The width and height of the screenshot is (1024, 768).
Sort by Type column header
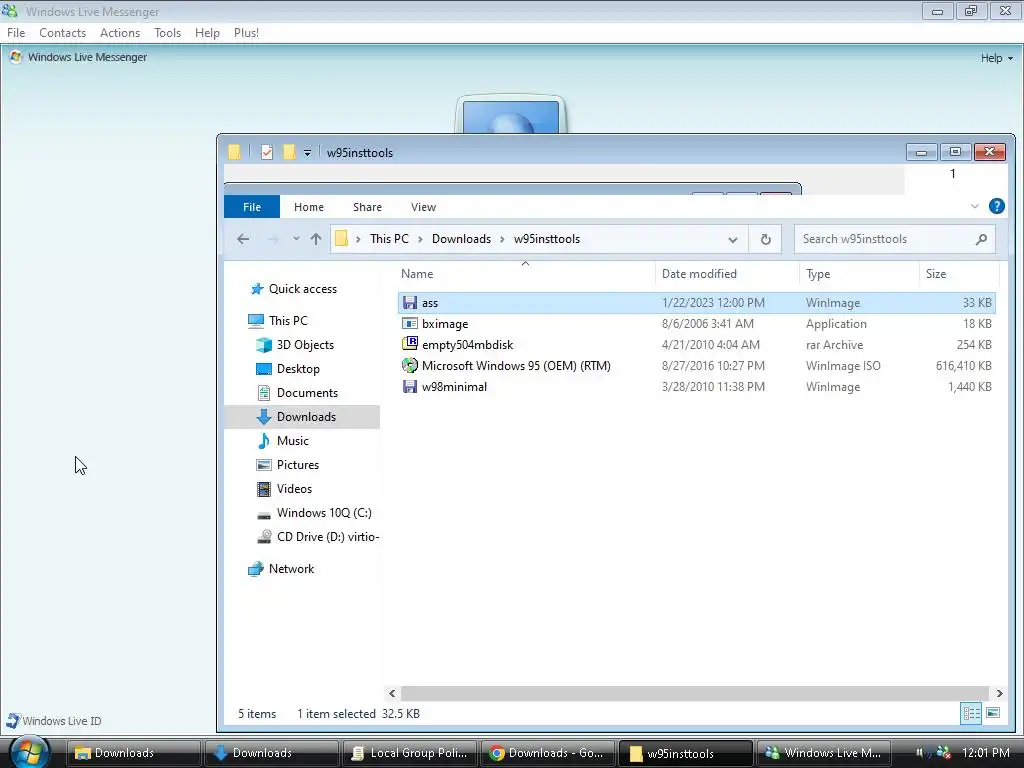859,274
